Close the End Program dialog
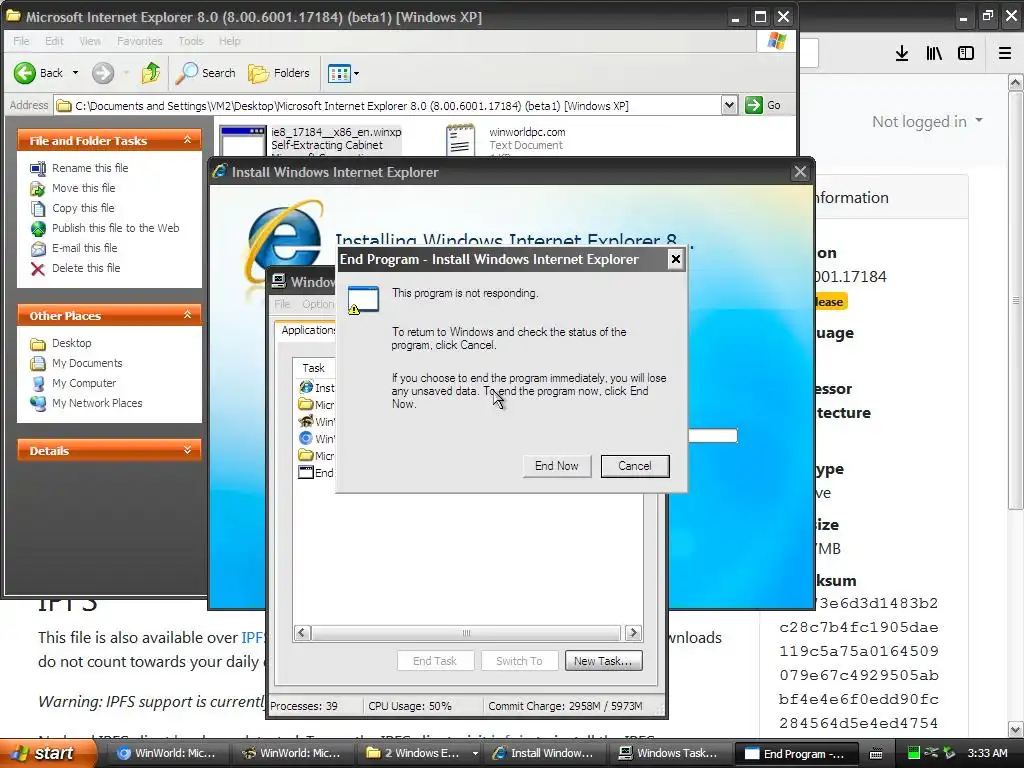1024x768 pixels. (x=675, y=259)
